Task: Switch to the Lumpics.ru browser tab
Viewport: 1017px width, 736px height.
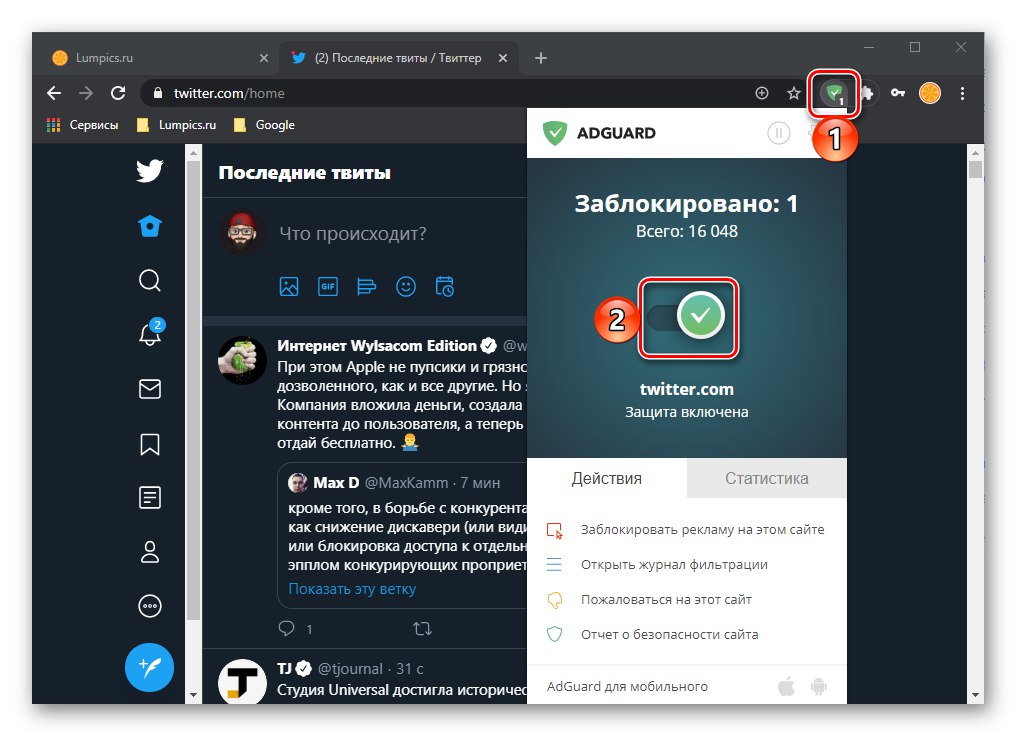Action: (x=158, y=58)
